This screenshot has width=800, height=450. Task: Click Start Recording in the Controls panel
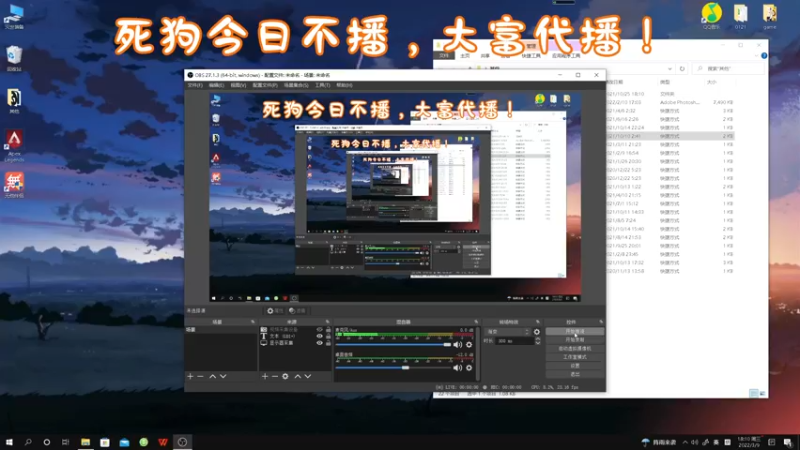(574, 340)
